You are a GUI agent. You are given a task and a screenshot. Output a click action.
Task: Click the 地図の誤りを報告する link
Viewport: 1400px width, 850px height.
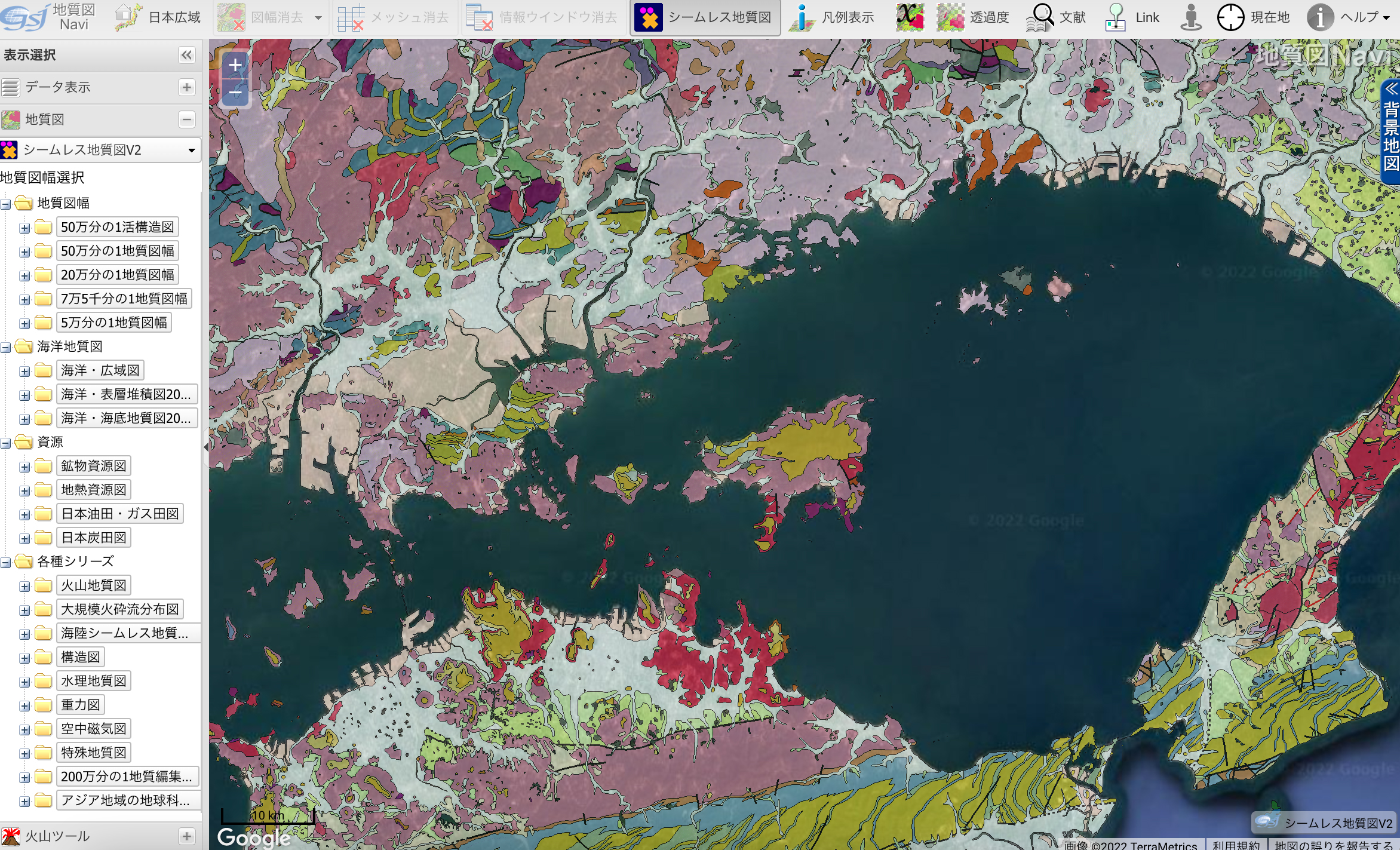tap(1333, 845)
